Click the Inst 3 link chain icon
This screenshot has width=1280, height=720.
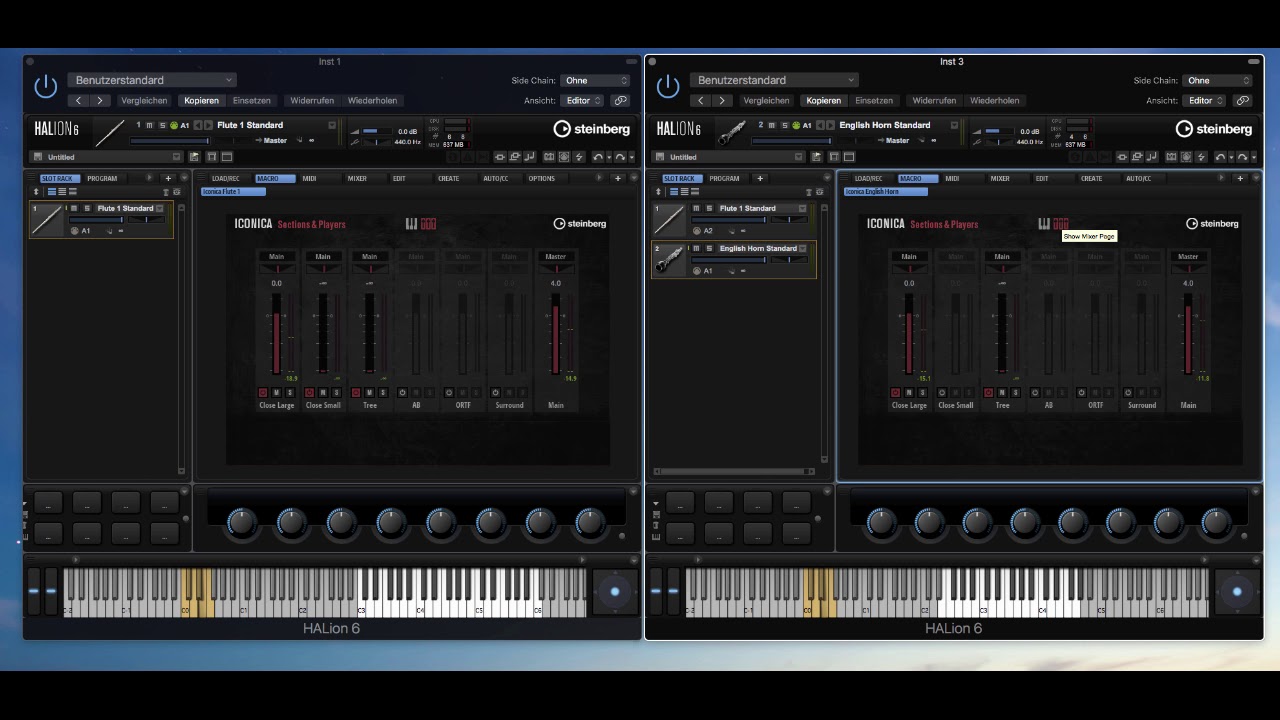(x=1243, y=100)
